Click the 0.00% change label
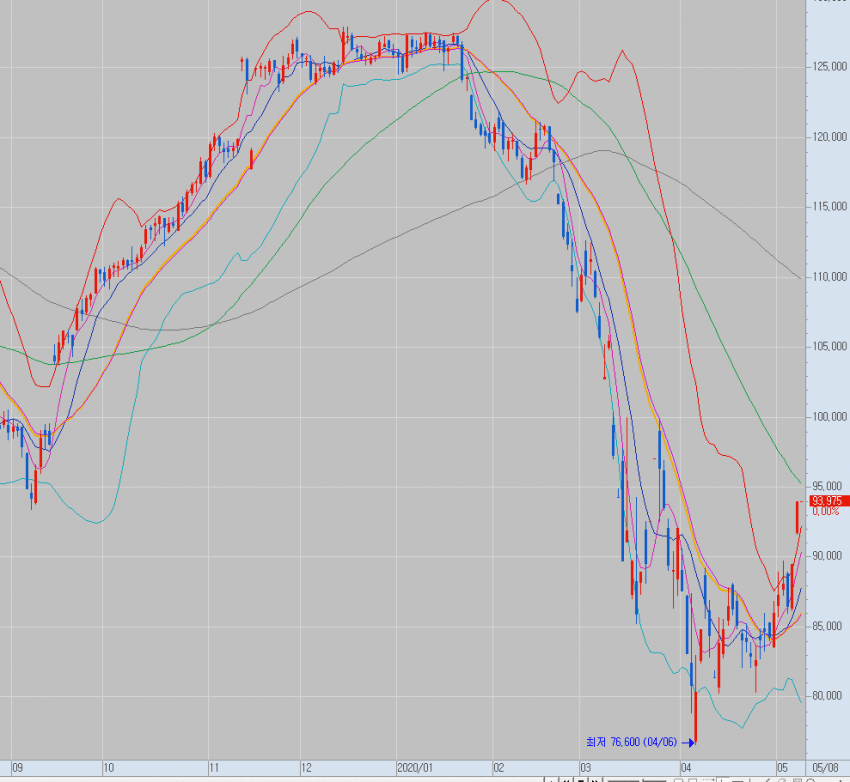Image resolution: width=850 pixels, height=782 pixels. click(826, 512)
